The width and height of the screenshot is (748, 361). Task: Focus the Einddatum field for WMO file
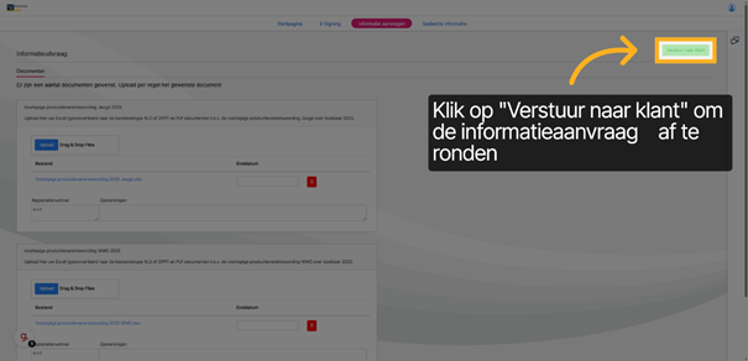tap(267, 325)
